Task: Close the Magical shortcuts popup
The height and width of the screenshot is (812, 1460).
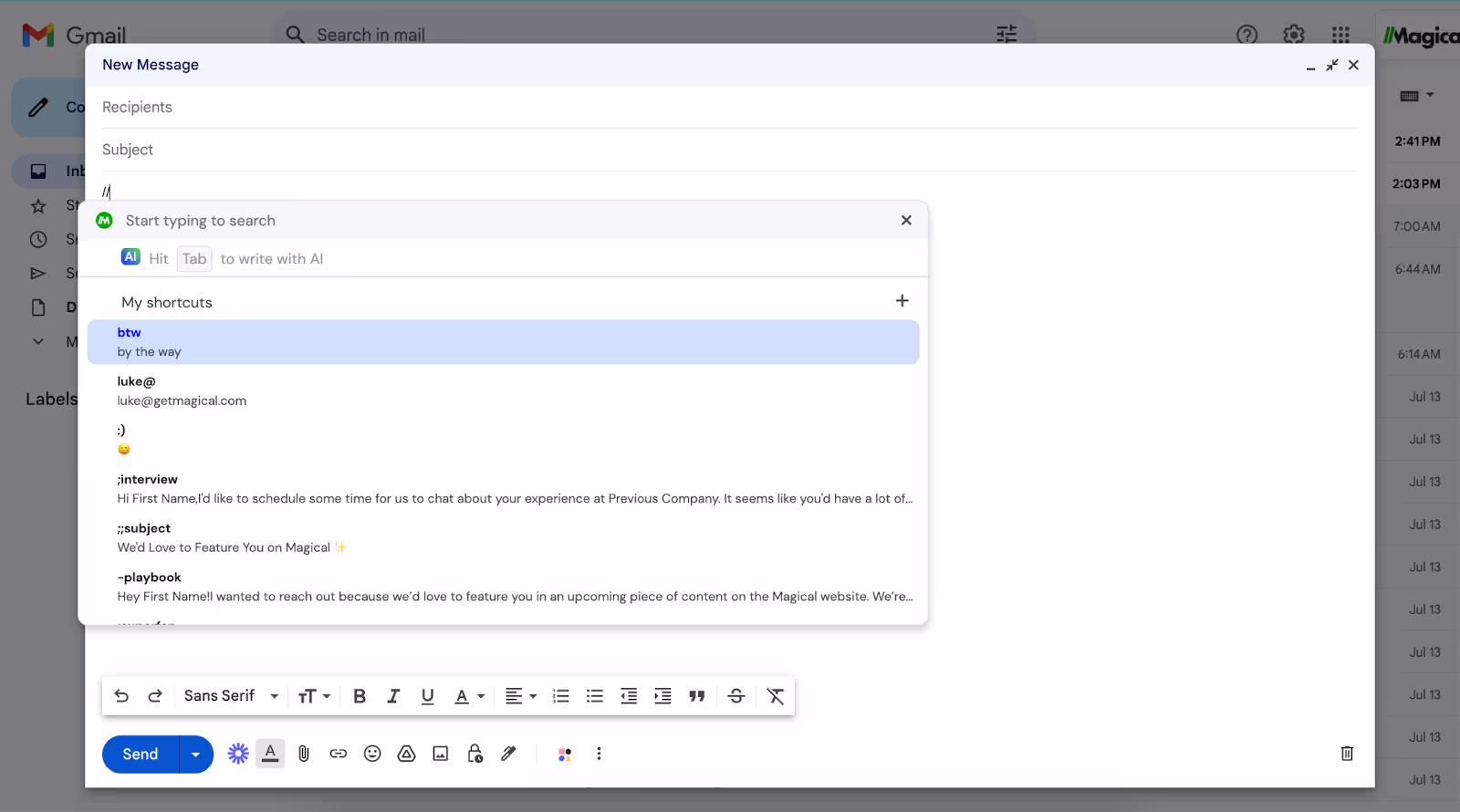Action: pyautogui.click(x=906, y=221)
